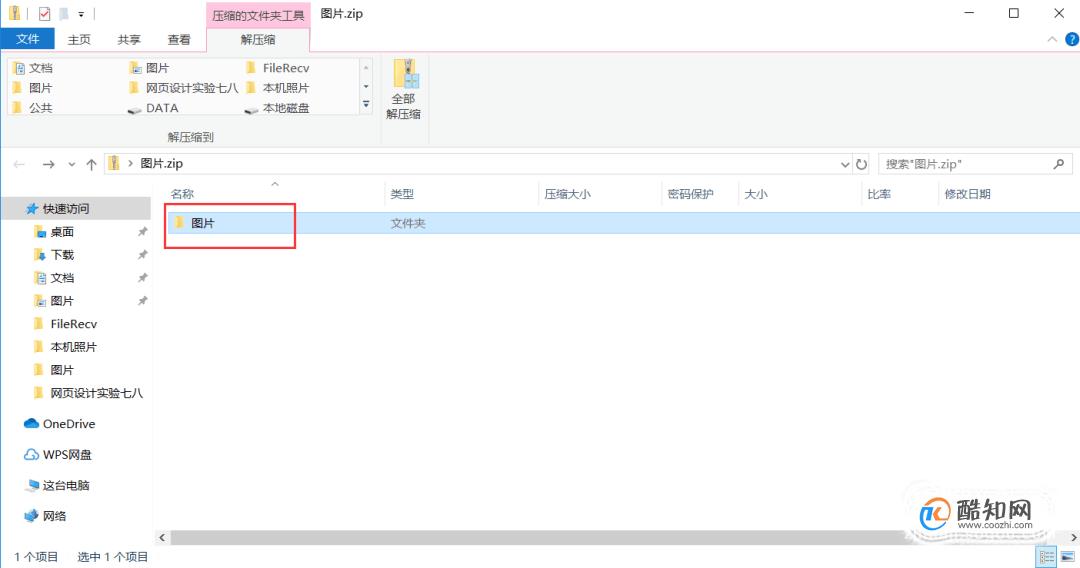The height and width of the screenshot is (568, 1080).
Task: Open the help question mark icon
Action: (x=1072, y=39)
